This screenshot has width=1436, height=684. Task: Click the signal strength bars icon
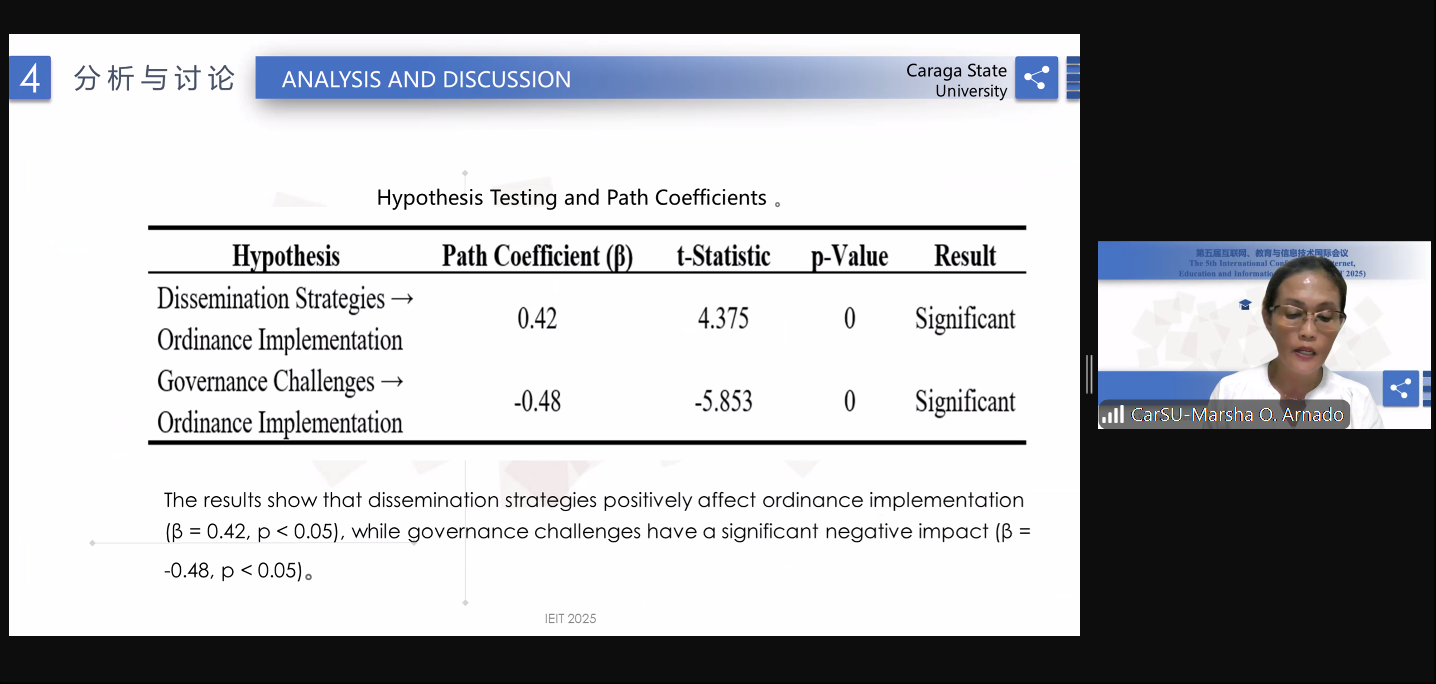click(1113, 414)
